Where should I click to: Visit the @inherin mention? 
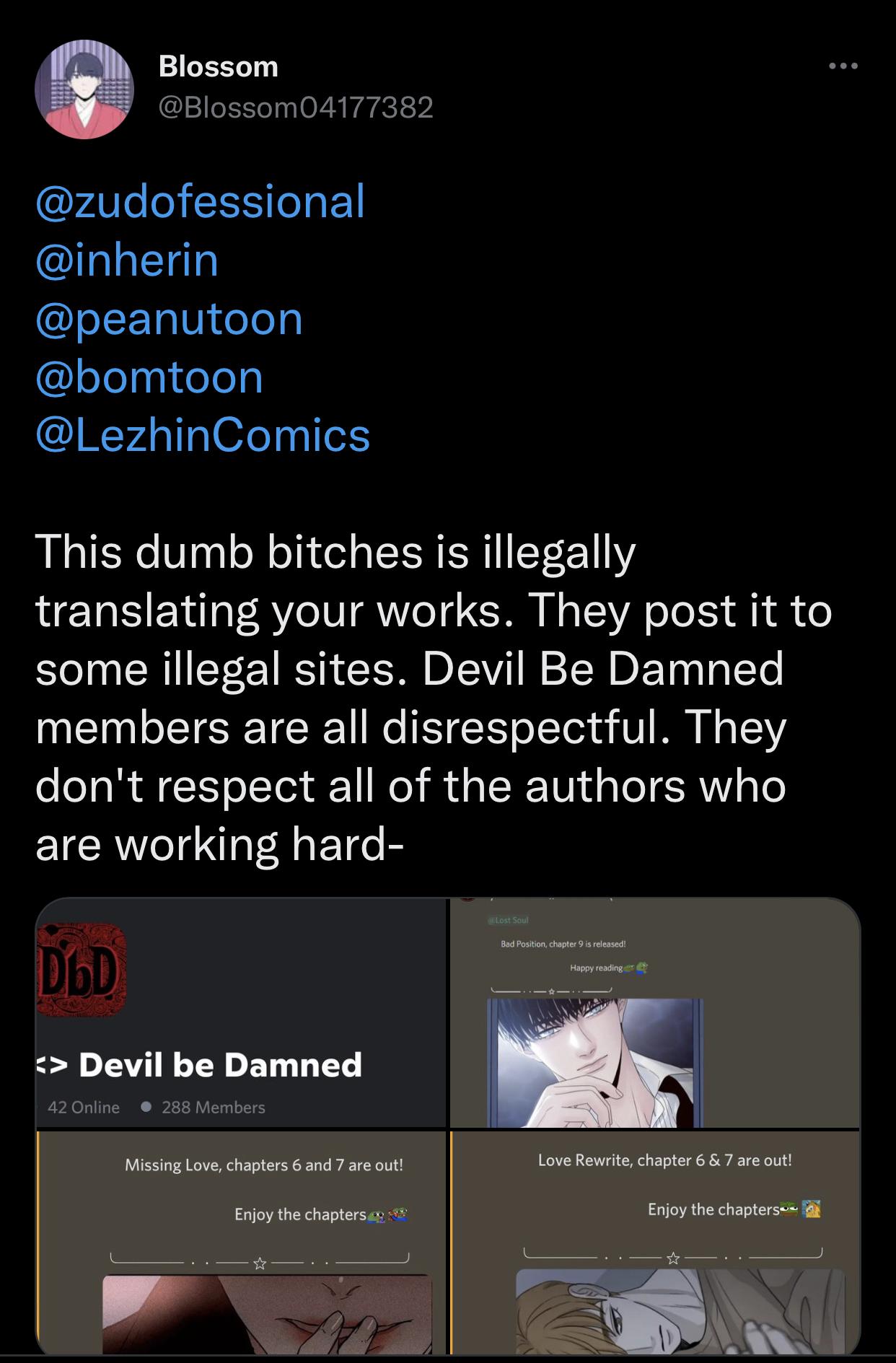[x=127, y=260]
